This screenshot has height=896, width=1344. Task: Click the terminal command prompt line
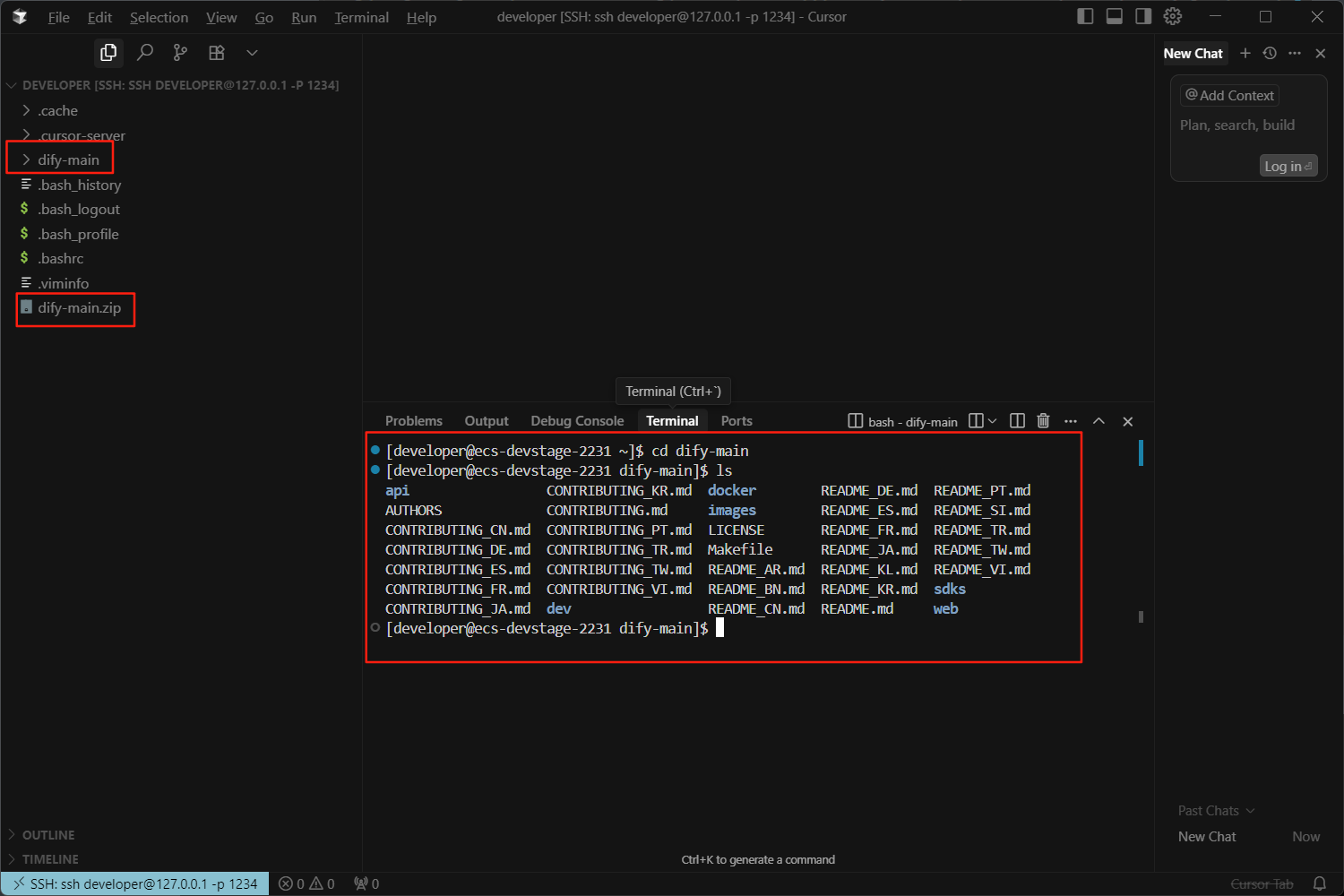556,628
